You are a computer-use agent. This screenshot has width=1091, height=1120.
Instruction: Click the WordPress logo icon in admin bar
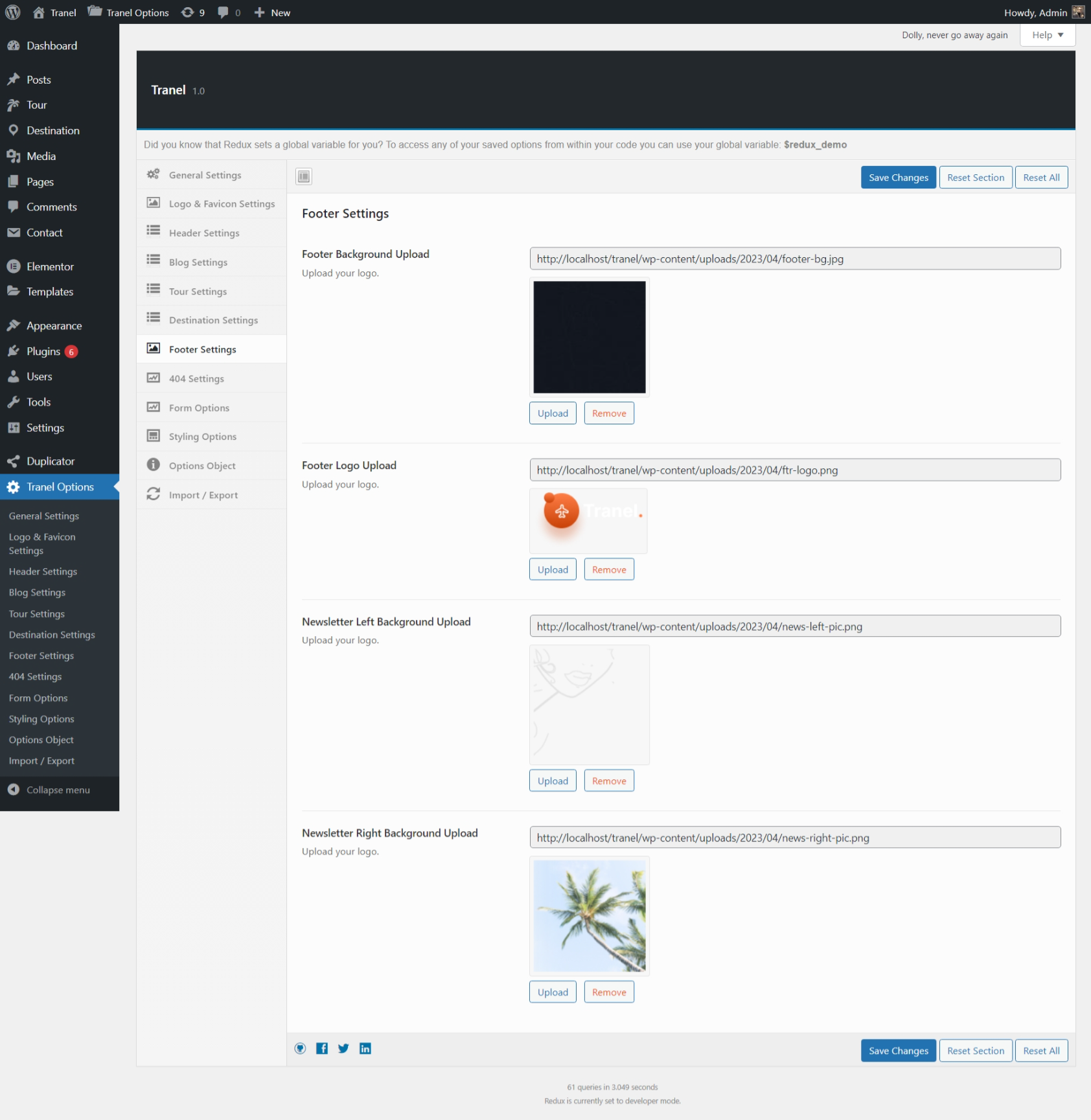pyautogui.click(x=13, y=12)
